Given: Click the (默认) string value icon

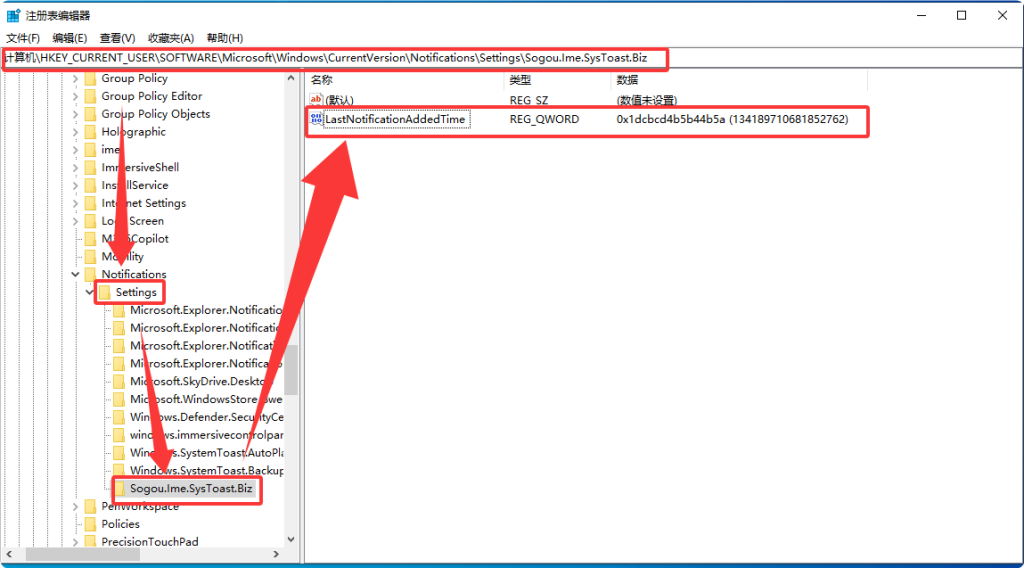Looking at the screenshot, I should [x=316, y=100].
